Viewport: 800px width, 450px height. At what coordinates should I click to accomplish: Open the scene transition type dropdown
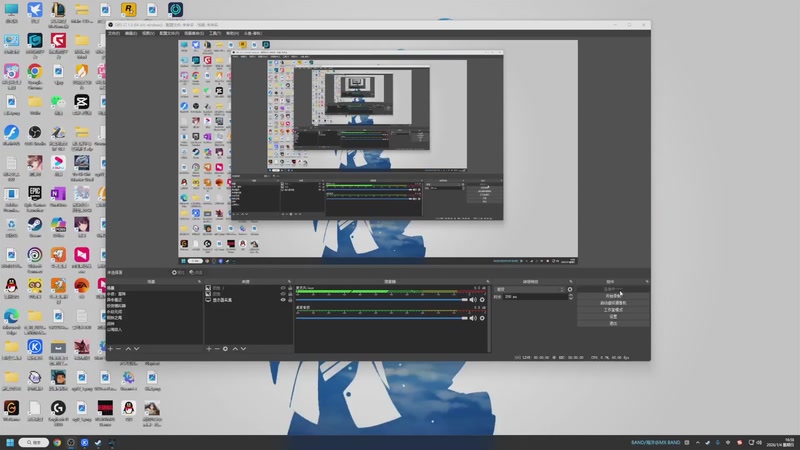pos(530,289)
